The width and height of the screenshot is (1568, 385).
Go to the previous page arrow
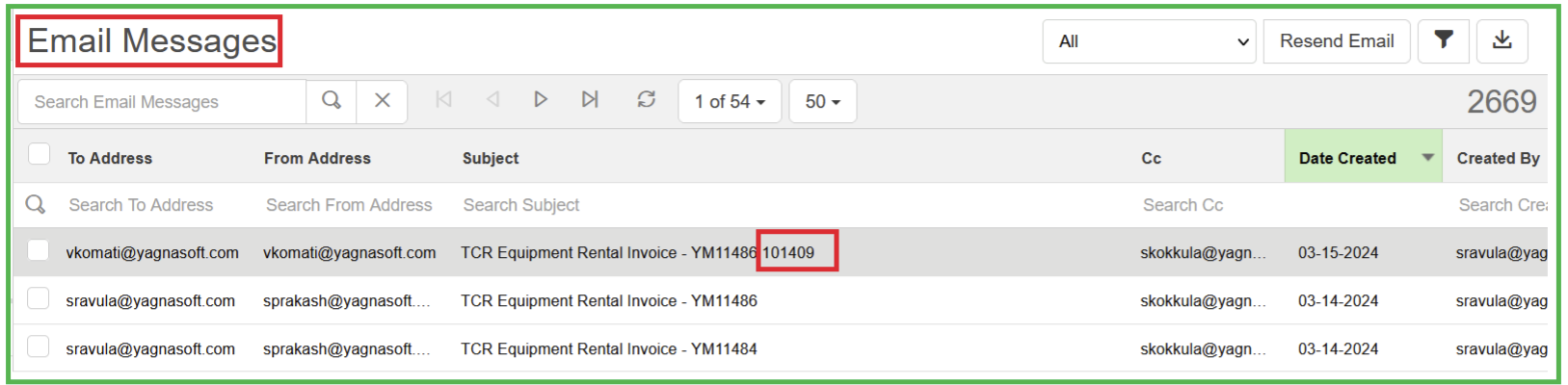pos(492,100)
